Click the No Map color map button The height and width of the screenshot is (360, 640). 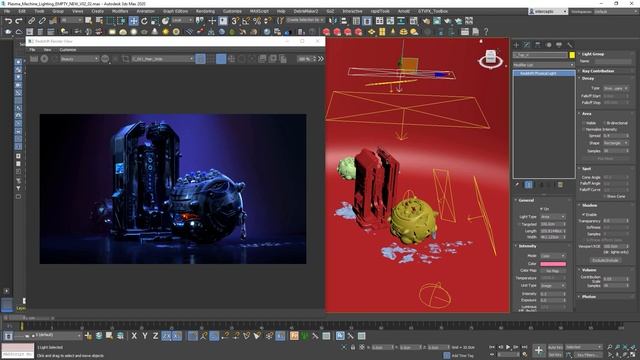pos(553,271)
